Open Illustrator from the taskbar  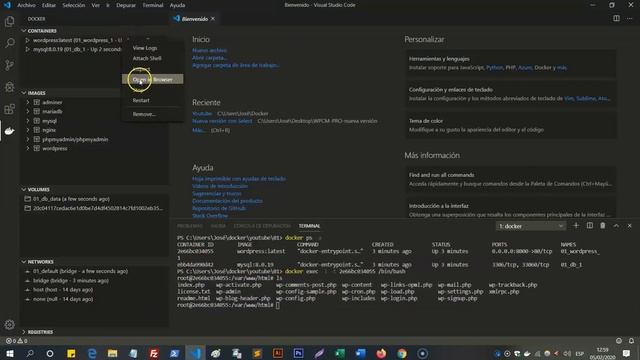(x=278, y=353)
